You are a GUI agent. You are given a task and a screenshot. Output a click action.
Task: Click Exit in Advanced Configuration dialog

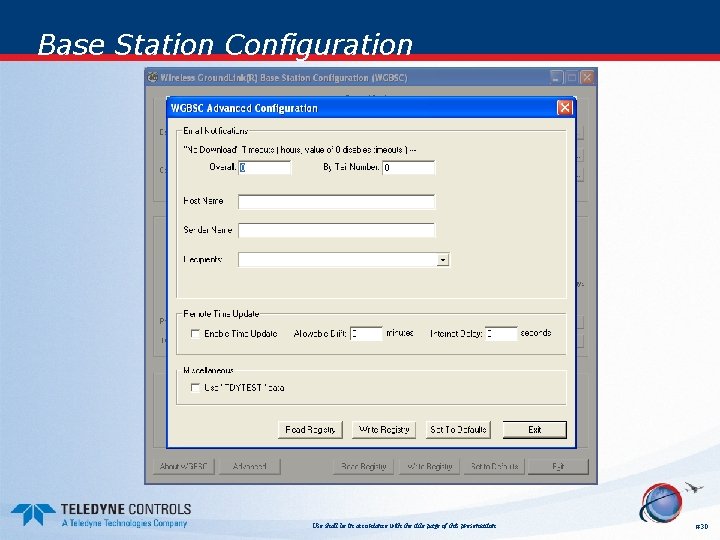(534, 430)
